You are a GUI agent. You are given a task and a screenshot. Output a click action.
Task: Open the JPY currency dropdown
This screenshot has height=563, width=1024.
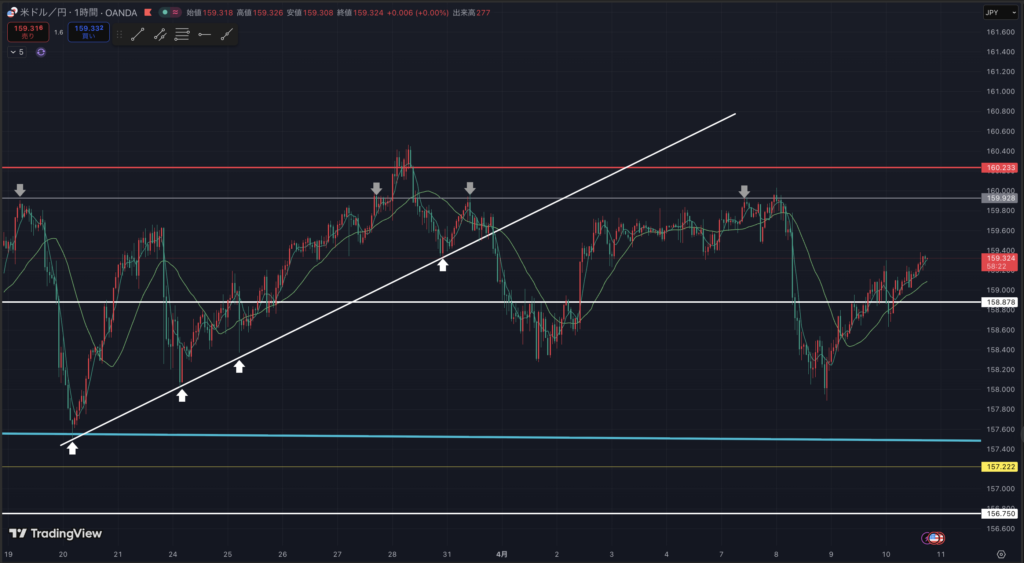pyautogui.click(x=995, y=12)
